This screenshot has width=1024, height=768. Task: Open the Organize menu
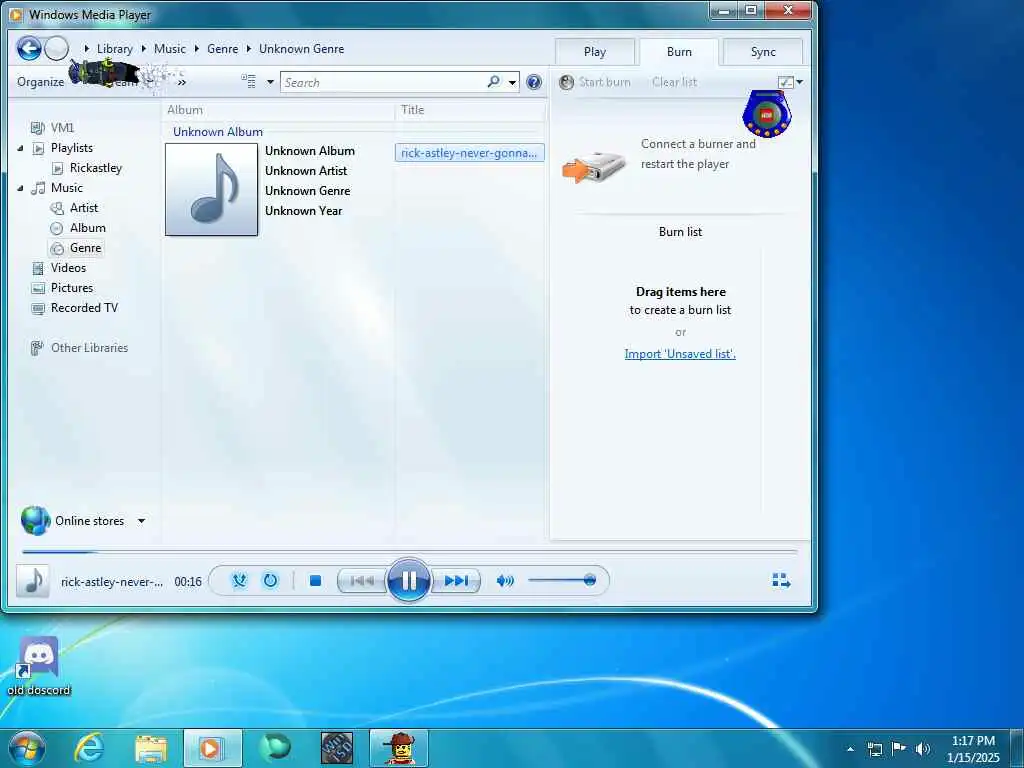click(x=40, y=82)
